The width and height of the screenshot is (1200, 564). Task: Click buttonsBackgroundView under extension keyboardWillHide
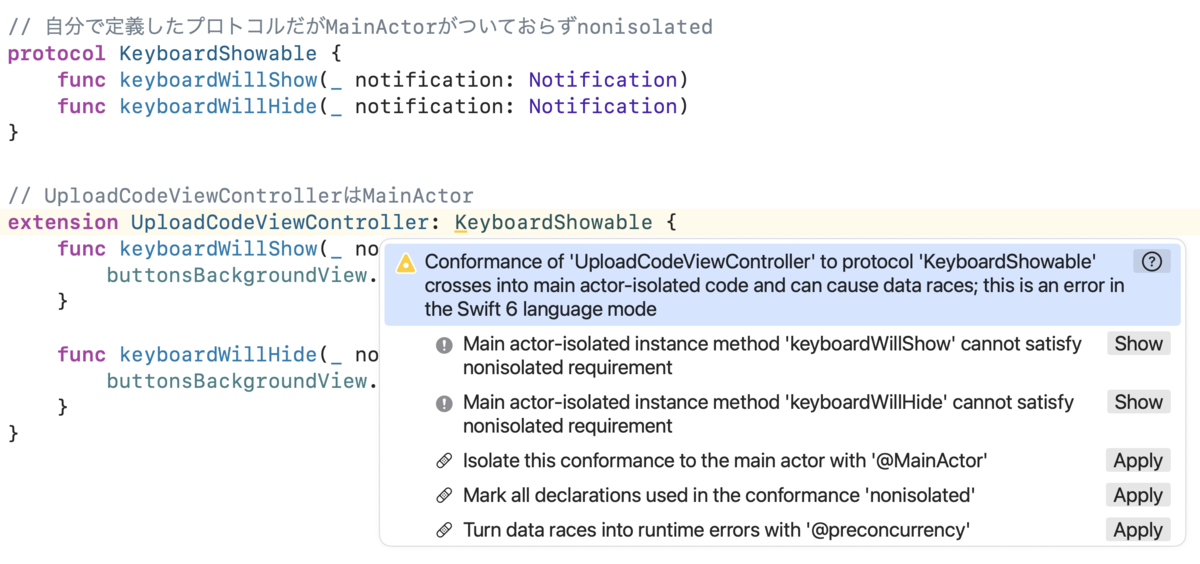pyautogui.click(x=236, y=381)
